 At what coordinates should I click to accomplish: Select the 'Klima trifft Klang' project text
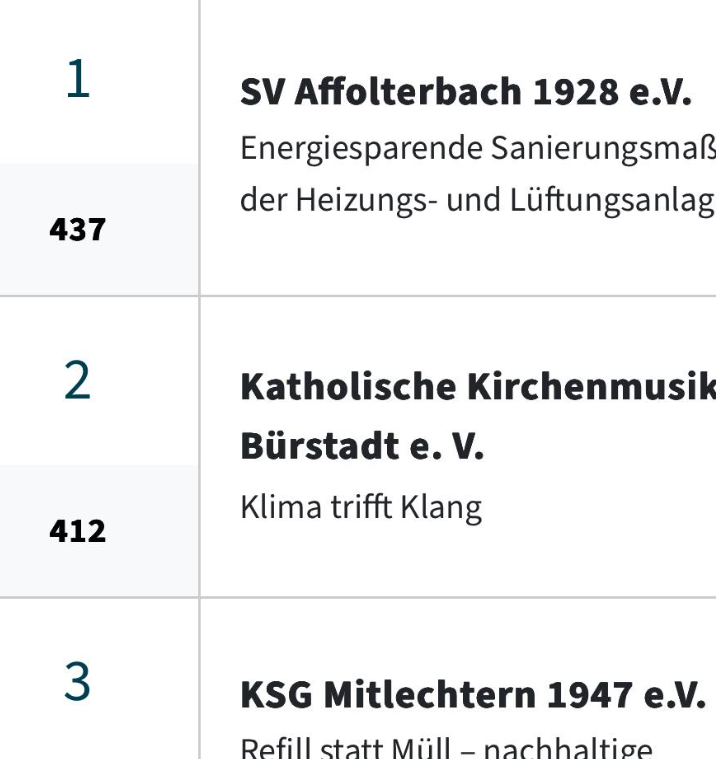(x=361, y=507)
